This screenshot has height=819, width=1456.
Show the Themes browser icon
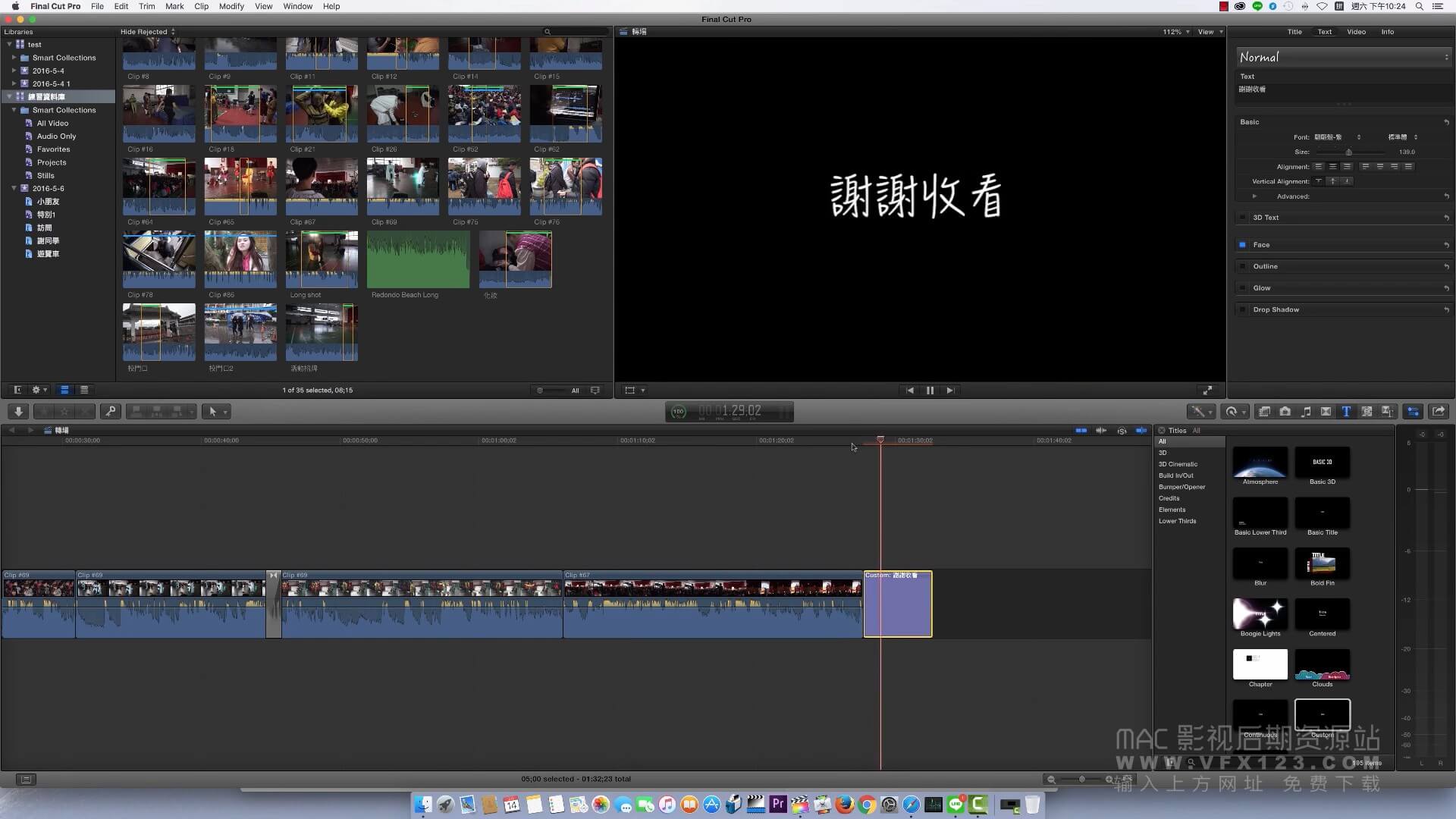pos(1387,411)
